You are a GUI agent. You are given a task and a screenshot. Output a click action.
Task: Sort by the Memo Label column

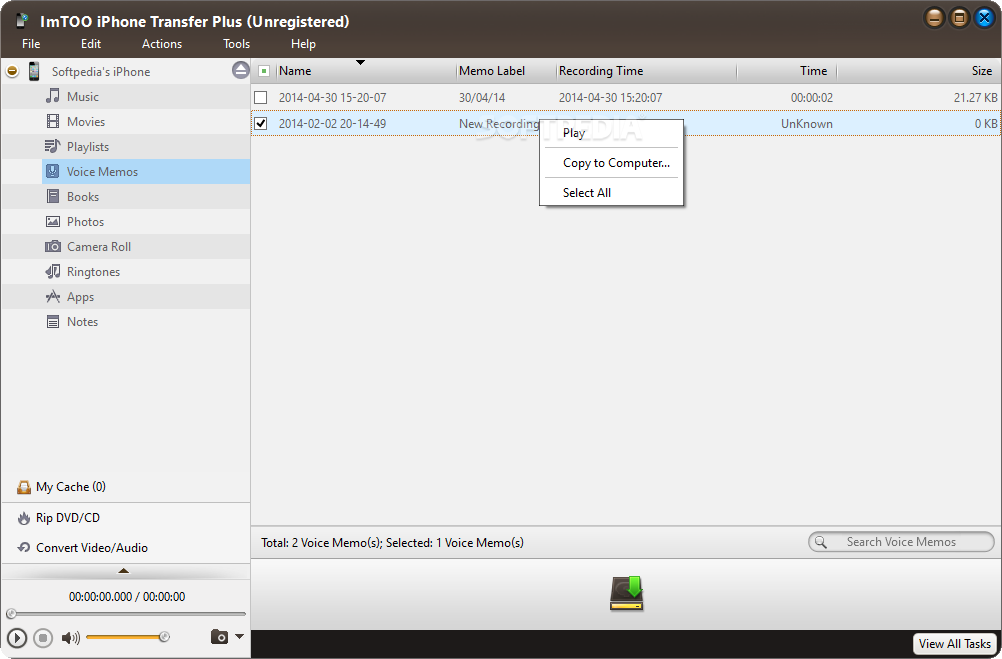tap(506, 71)
